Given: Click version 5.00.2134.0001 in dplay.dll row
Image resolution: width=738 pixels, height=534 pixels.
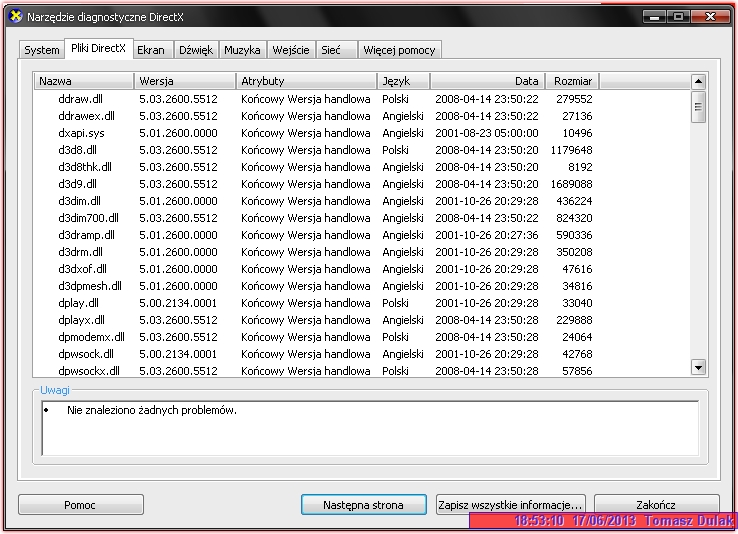Looking at the screenshot, I should tap(178, 303).
